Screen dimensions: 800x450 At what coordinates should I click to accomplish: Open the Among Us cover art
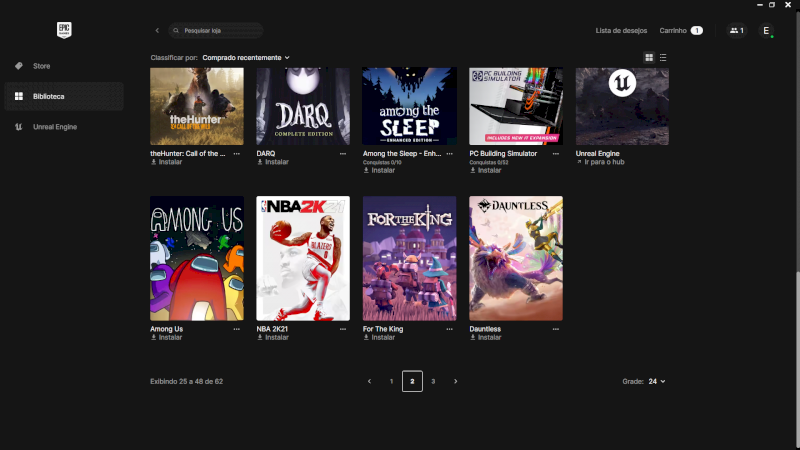[197, 258]
